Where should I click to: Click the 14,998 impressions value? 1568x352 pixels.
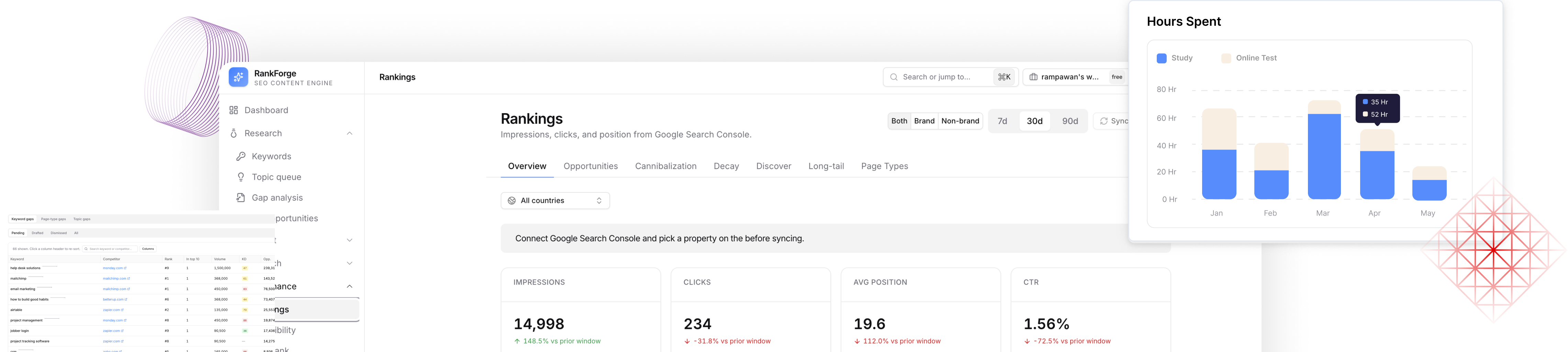(x=539, y=324)
